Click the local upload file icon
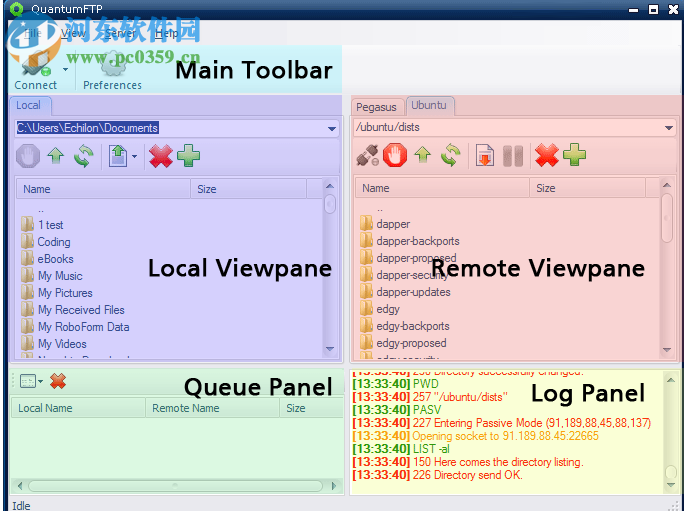The height and width of the screenshot is (511, 684). [118, 156]
